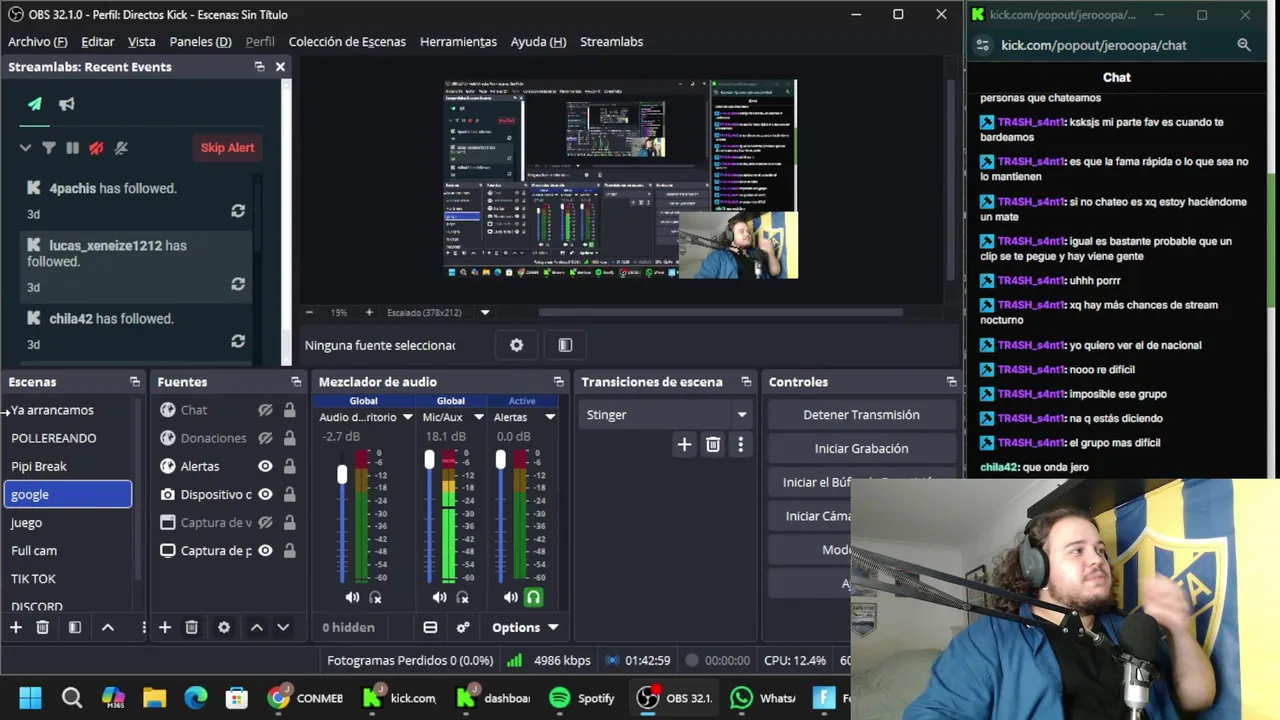Viewport: 1280px width, 720px height.
Task: Show the hidden Captura de ventana source
Action: [265, 522]
